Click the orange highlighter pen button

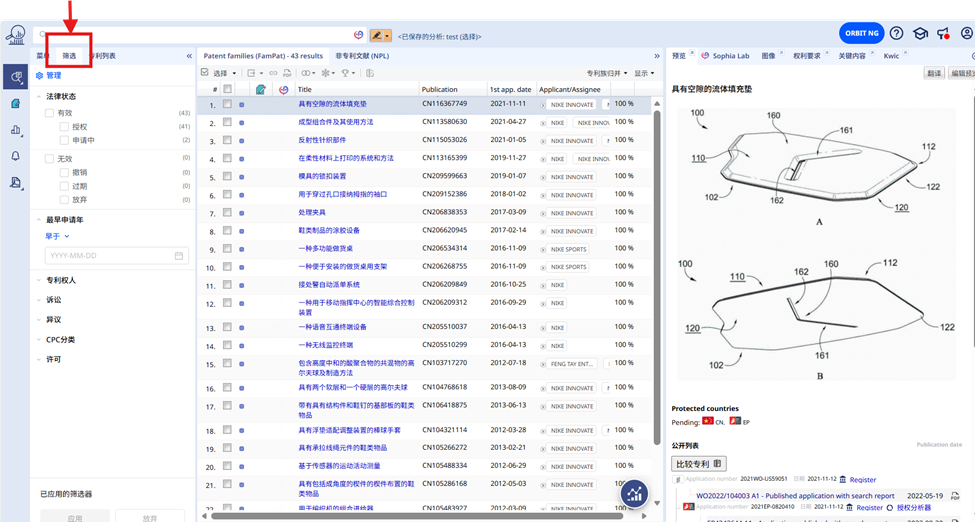(381, 35)
